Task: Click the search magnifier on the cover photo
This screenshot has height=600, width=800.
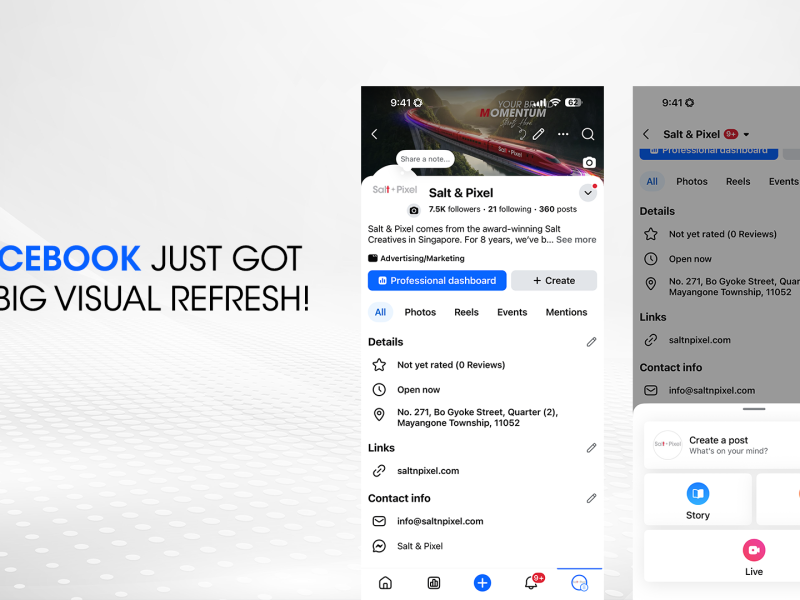Action: click(x=588, y=134)
